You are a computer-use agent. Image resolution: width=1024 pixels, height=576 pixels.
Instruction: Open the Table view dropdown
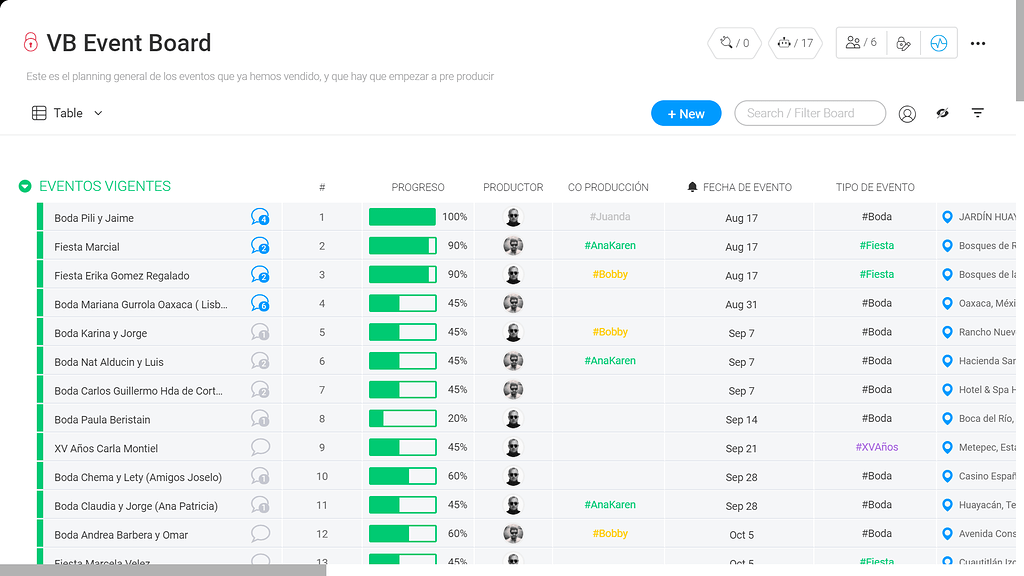click(x=67, y=113)
